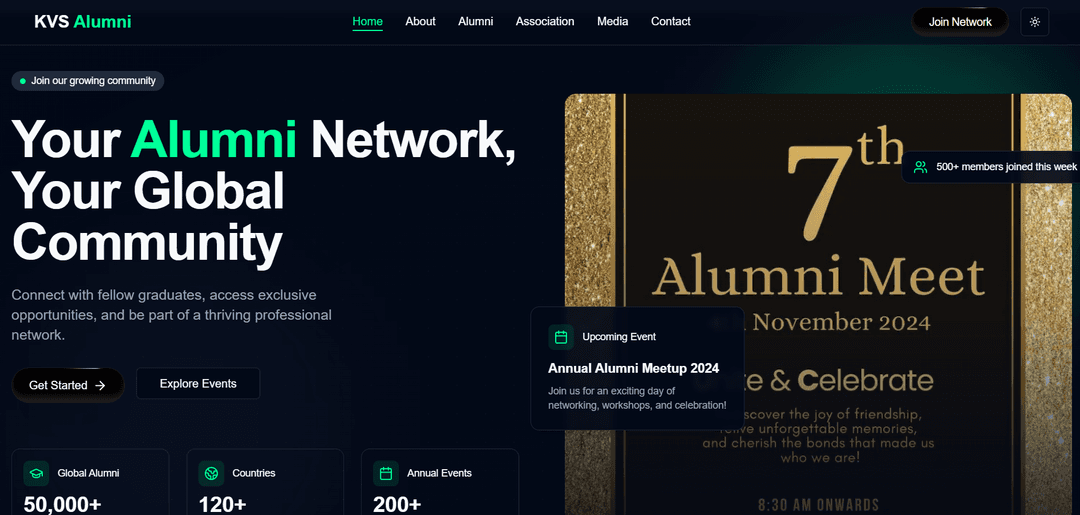This screenshot has height=515, width=1080.
Task: Click the calendar Annual Events icon
Action: pyautogui.click(x=386, y=473)
